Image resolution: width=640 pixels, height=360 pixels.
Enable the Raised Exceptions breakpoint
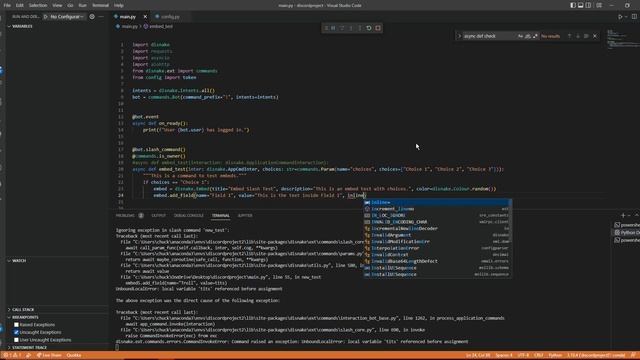coord(16,325)
